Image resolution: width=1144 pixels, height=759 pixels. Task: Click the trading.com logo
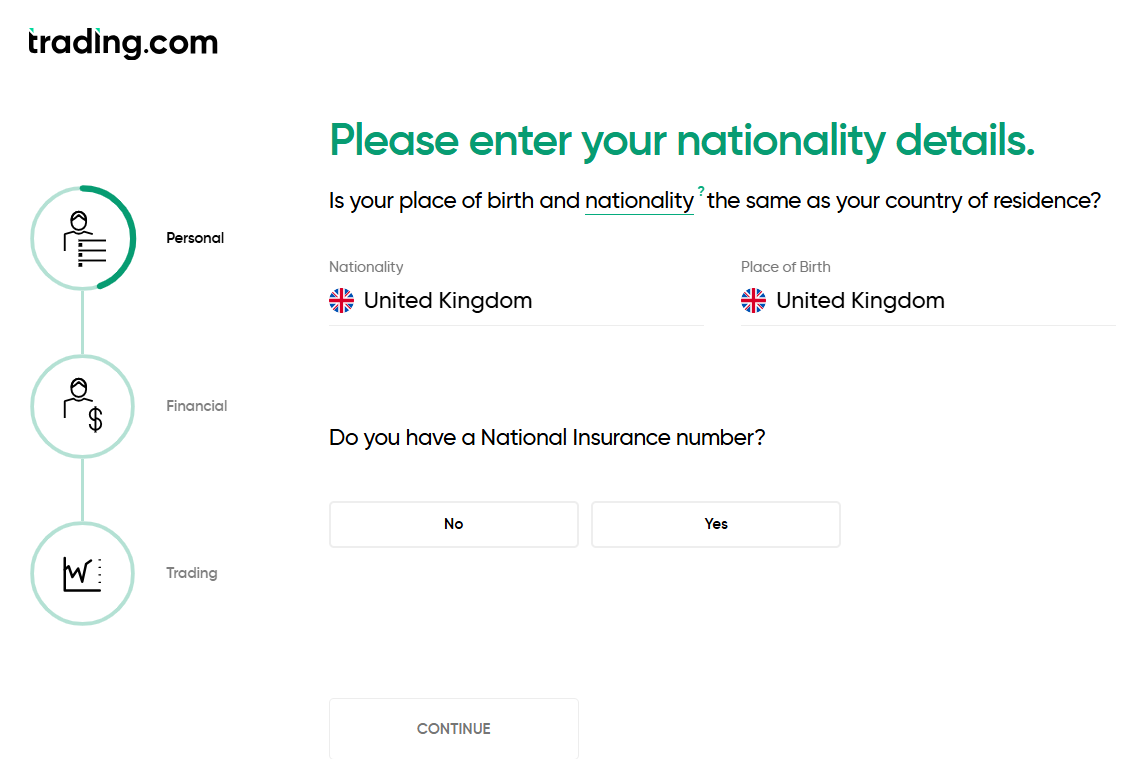pos(123,43)
